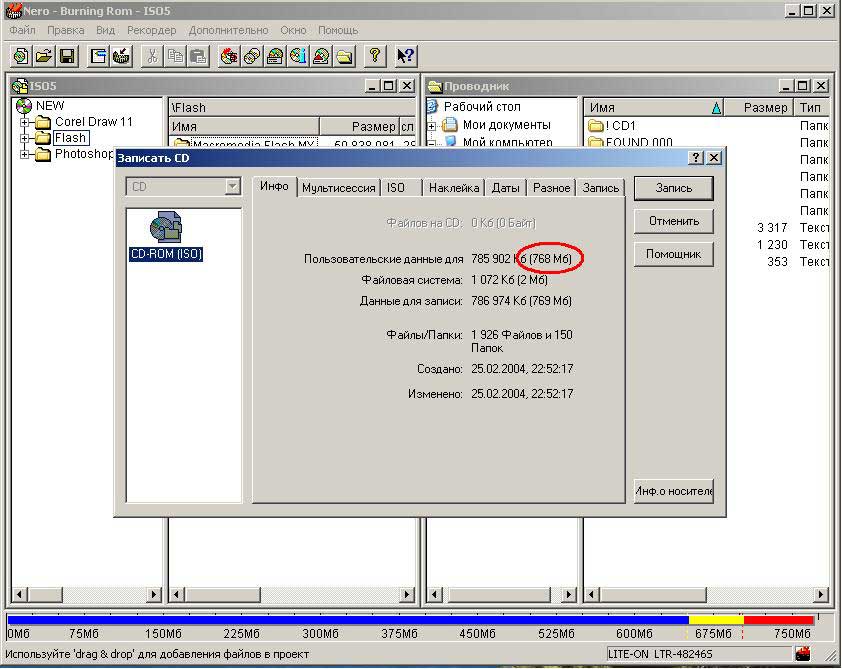Select Мои документы in Проводник tree

click(506, 125)
